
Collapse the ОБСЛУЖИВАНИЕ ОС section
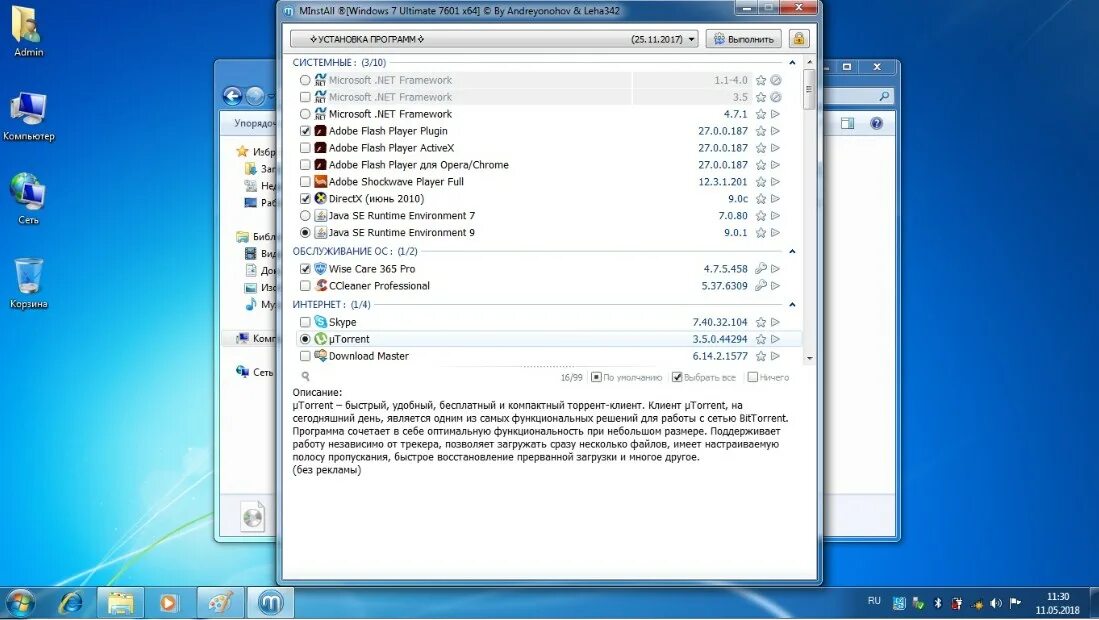point(792,252)
